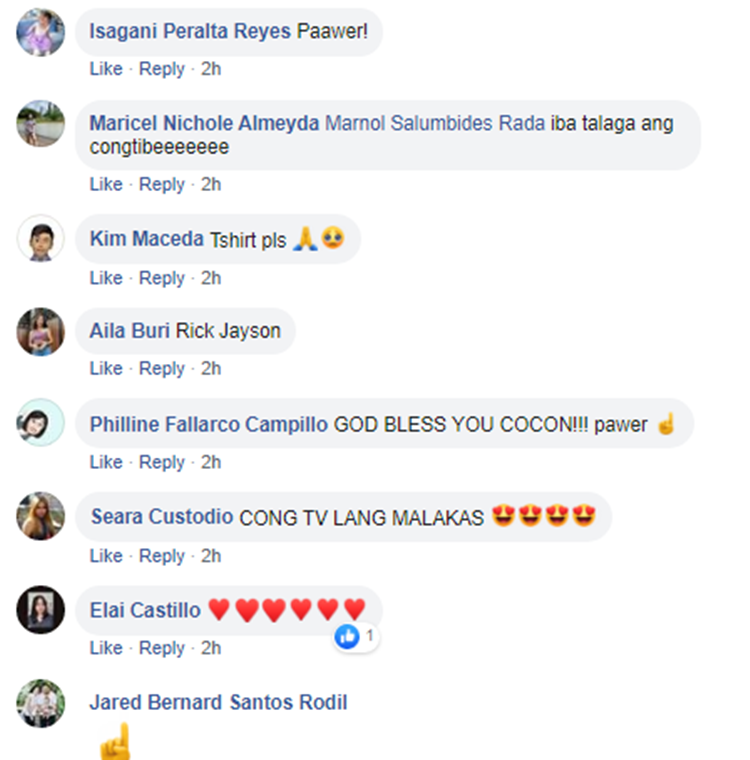This screenshot has width=750, height=760.
Task: Click Elai Castillo's profile avatar
Action: click(41, 609)
